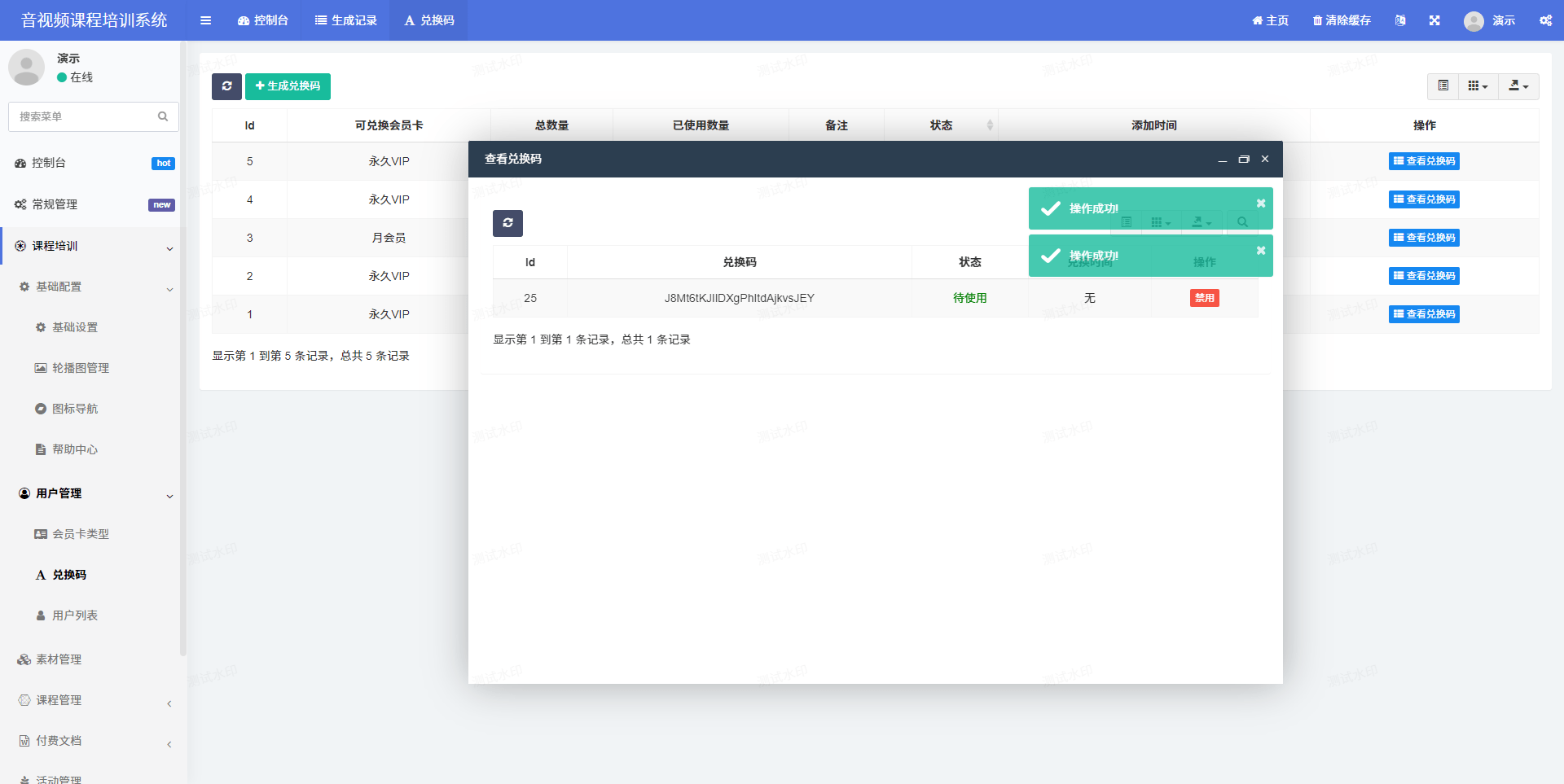The width and height of the screenshot is (1564, 784).
Task: Focus the 搜索菜单 search field
Action: tap(93, 116)
